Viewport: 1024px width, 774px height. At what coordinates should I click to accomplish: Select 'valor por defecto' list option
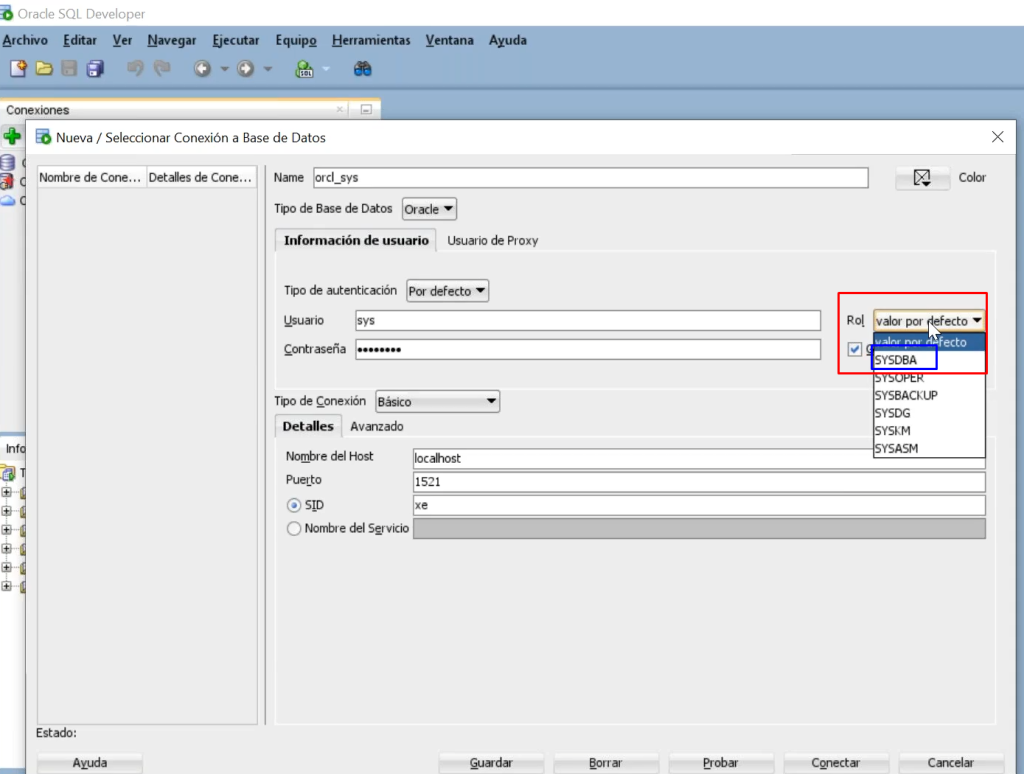tap(929, 342)
